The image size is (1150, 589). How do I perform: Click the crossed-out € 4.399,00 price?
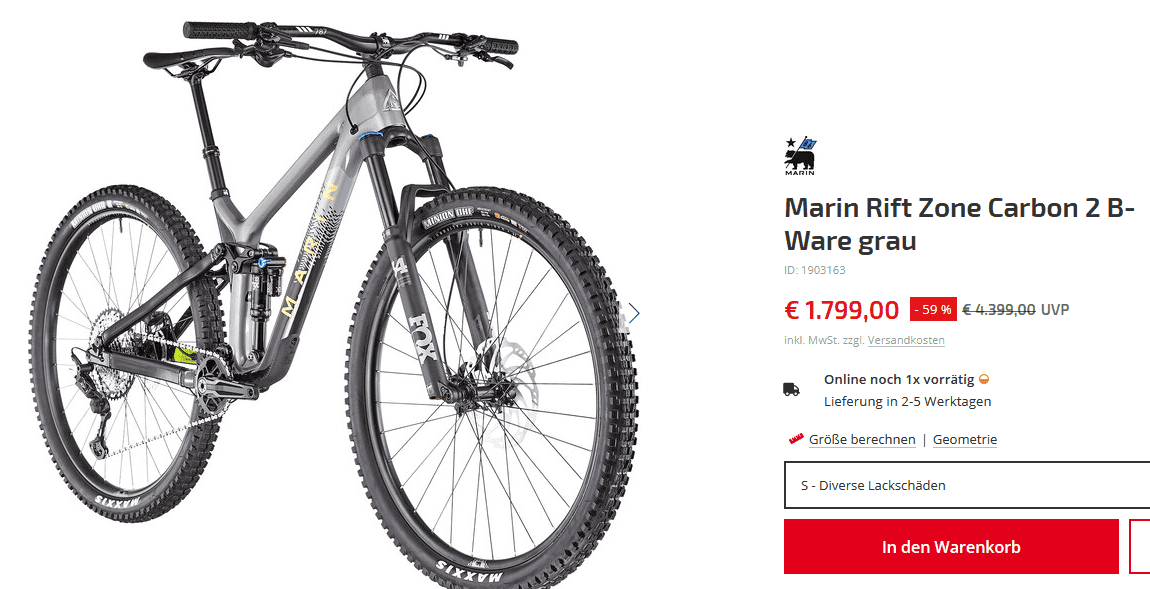(998, 310)
